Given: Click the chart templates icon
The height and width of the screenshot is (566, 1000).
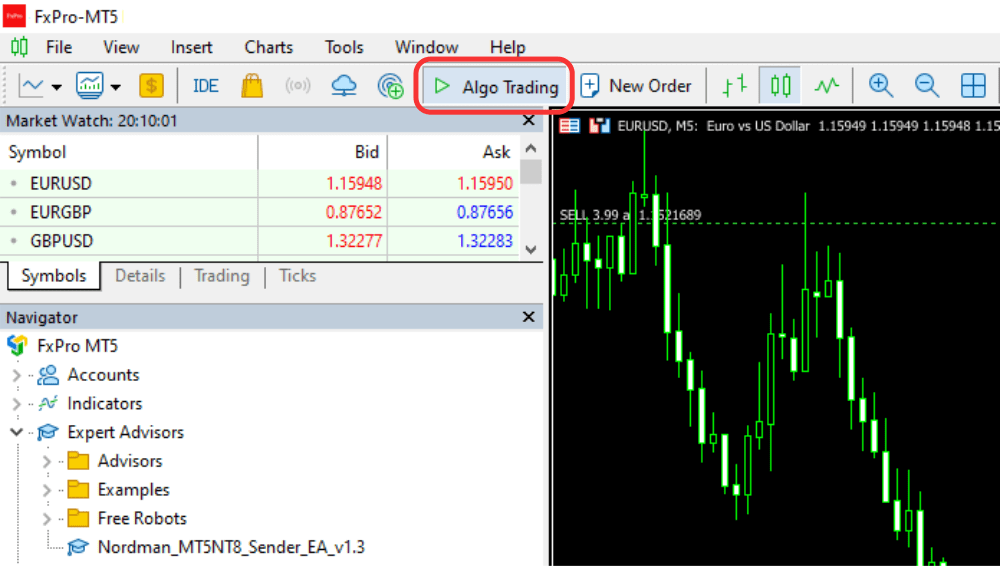Looking at the screenshot, I should pyautogui.click(x=89, y=86).
